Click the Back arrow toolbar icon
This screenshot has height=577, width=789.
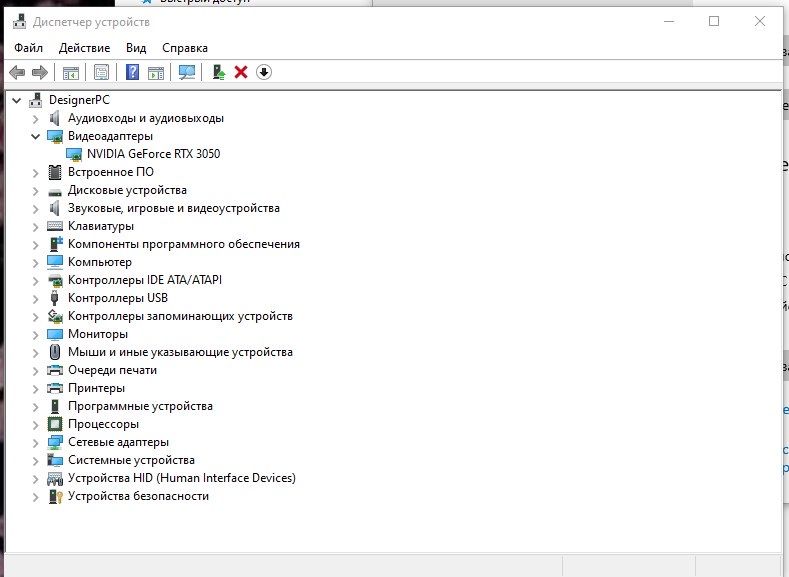pos(17,72)
